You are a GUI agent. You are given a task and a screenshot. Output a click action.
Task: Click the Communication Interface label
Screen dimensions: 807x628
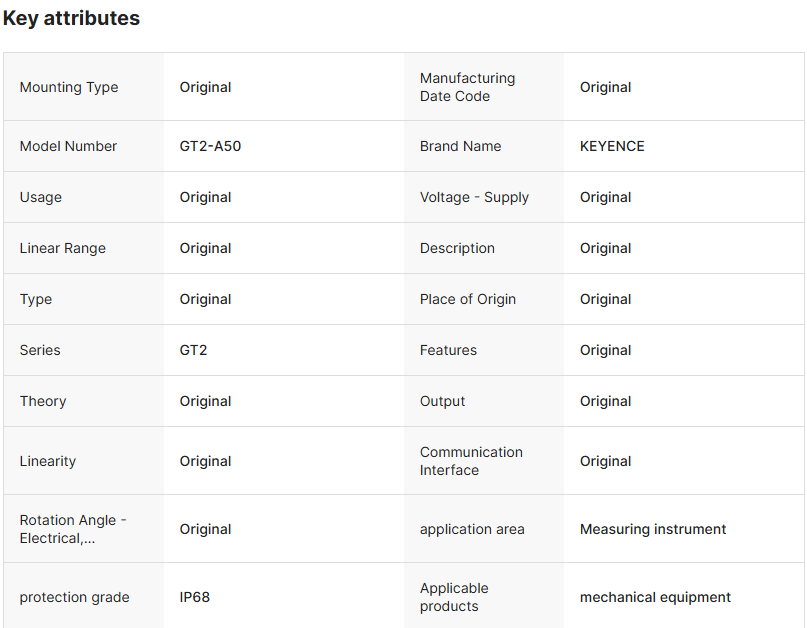[471, 461]
